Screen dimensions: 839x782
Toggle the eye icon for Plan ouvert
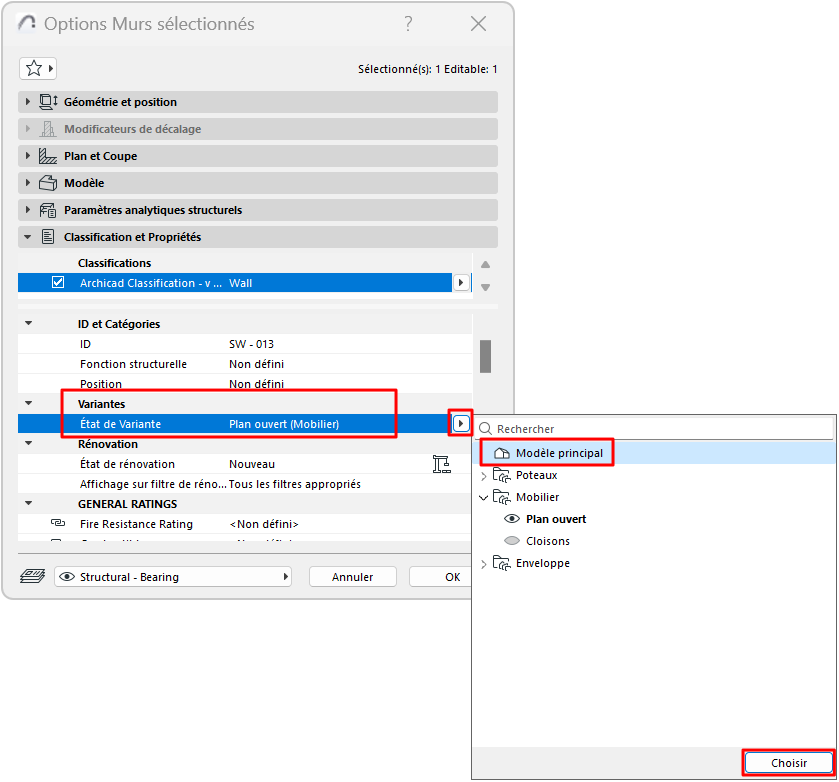[512, 519]
